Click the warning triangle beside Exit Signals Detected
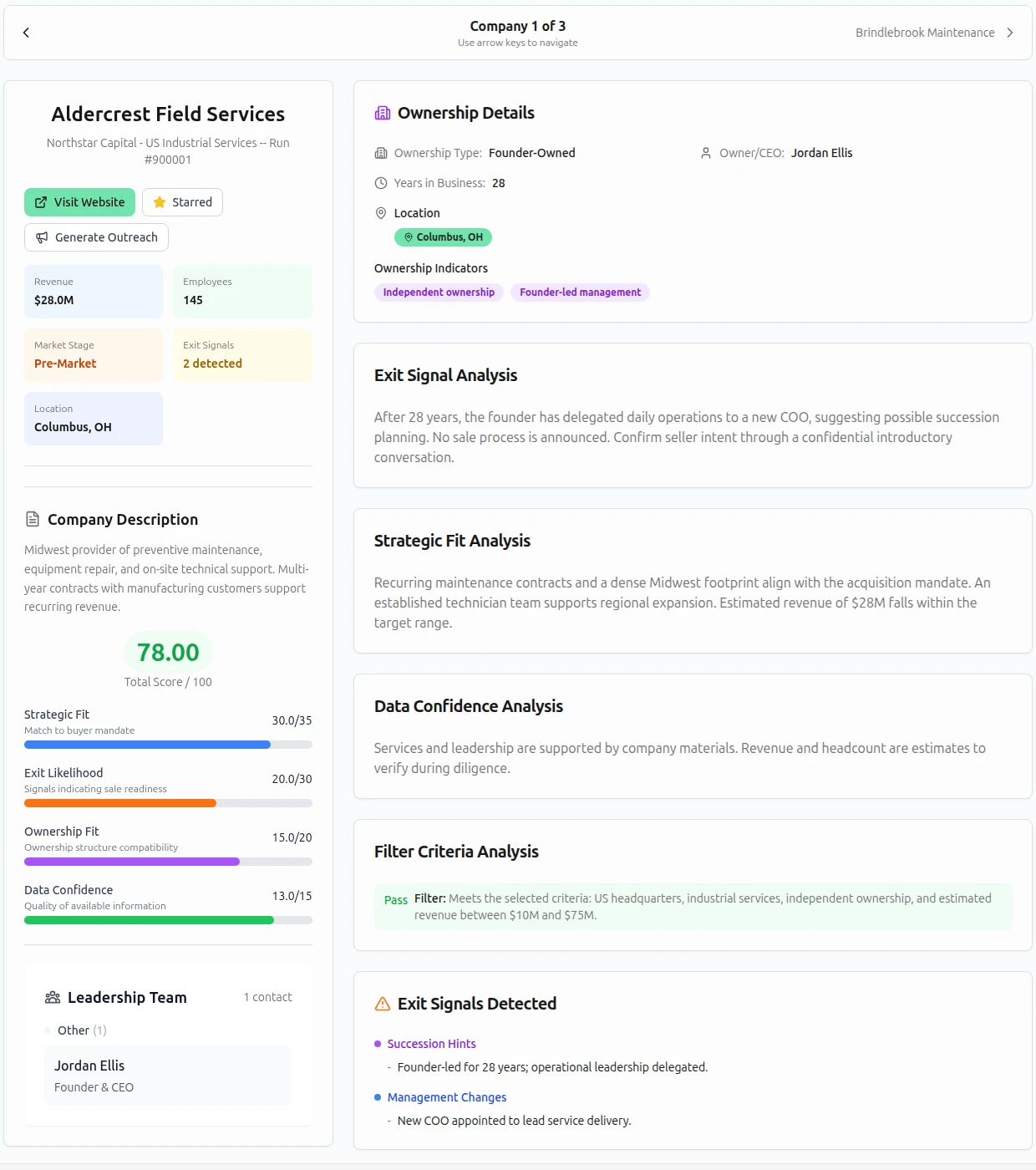The height and width of the screenshot is (1170, 1036). [383, 1004]
